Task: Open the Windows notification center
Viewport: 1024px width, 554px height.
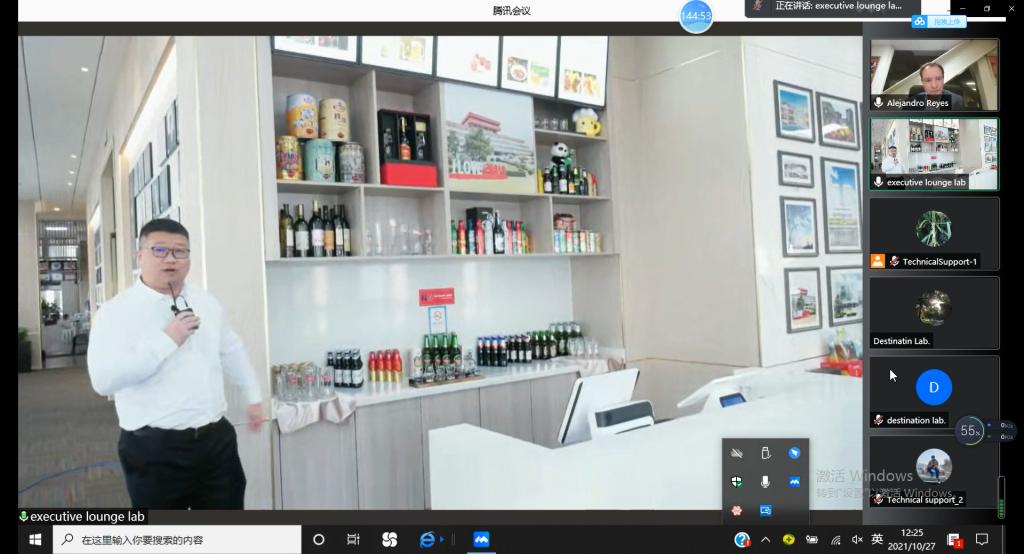Action: pos(982,540)
